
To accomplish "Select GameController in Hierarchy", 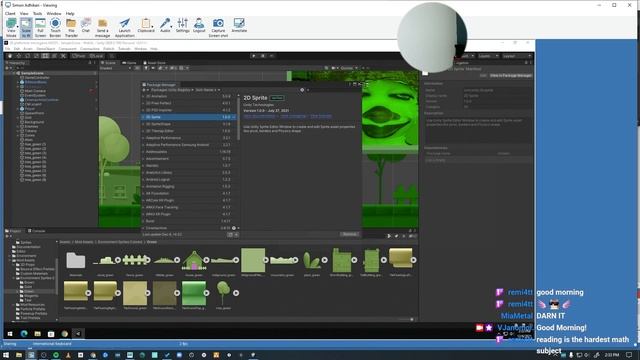I will [37, 78].
